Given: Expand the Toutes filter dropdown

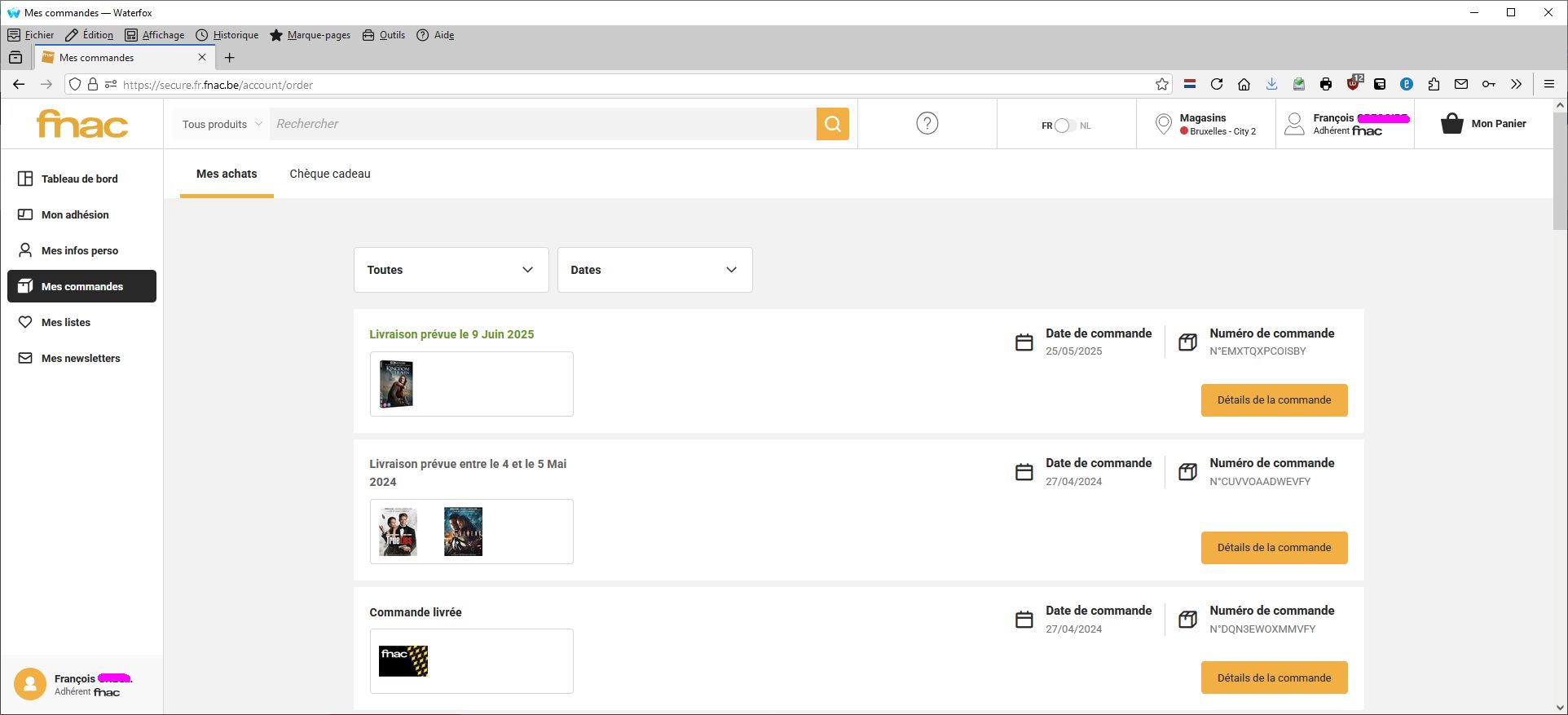Looking at the screenshot, I should coord(451,270).
